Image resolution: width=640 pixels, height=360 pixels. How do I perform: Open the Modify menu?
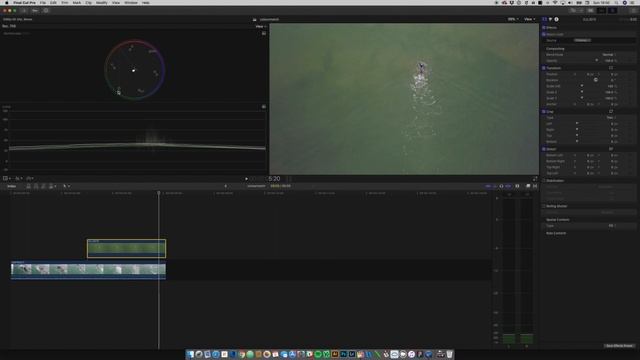click(101, 2)
